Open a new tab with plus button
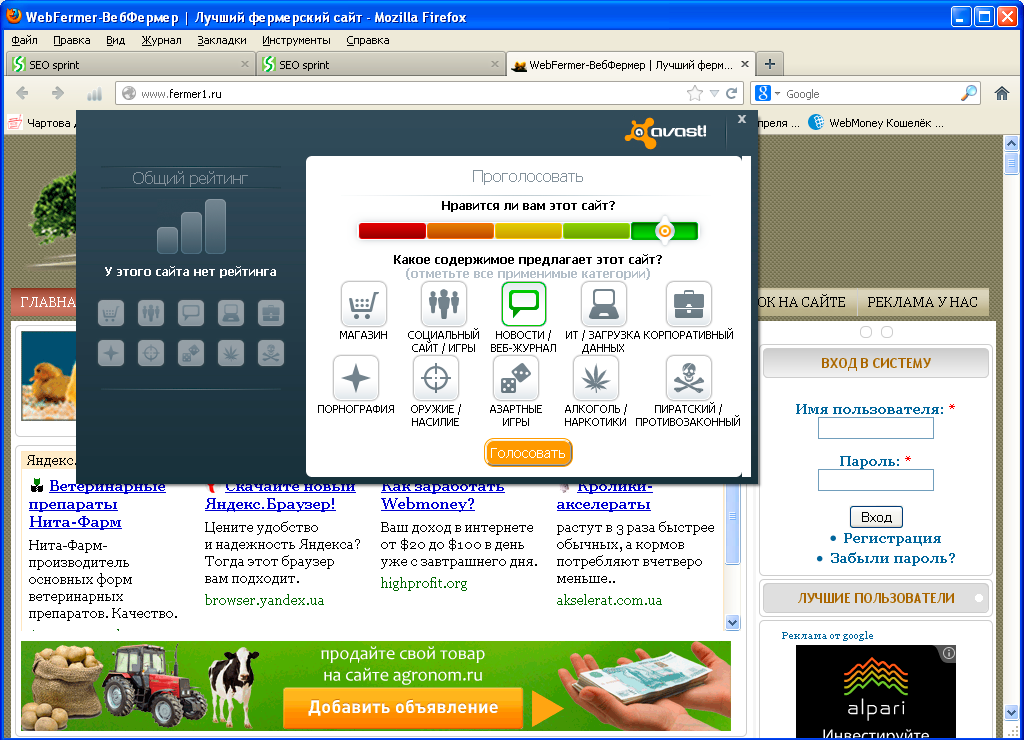Screen dimensions: 1024x740 coord(770,64)
